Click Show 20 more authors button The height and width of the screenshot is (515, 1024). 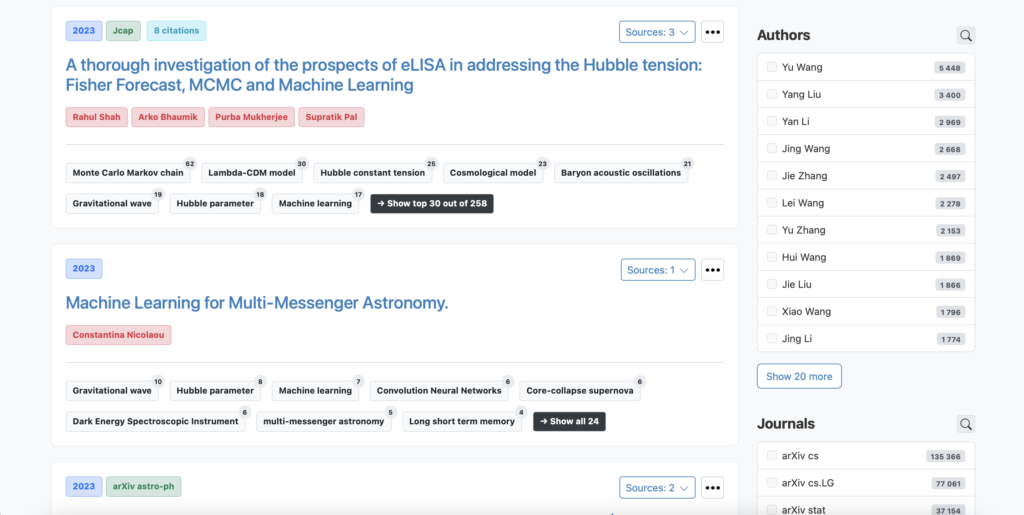pos(799,377)
